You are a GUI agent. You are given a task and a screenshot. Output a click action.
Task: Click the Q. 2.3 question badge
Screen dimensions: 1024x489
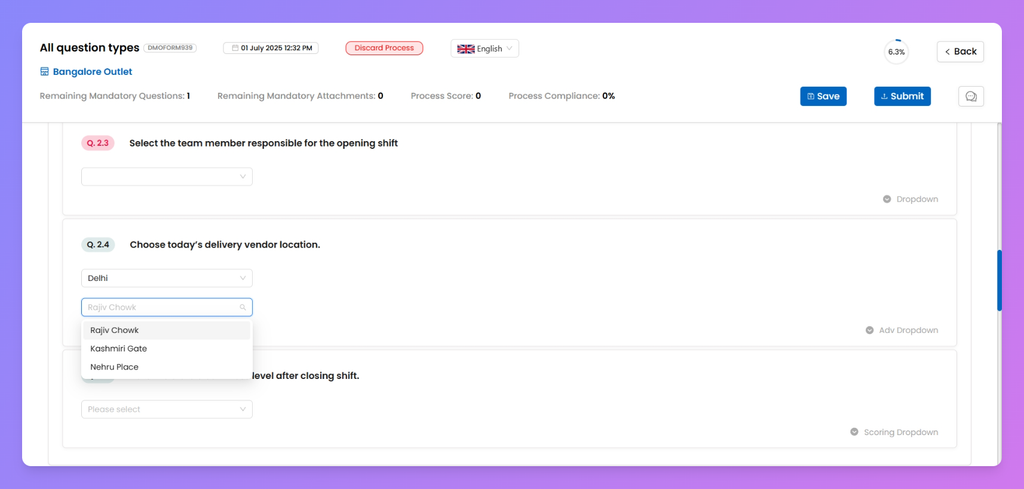click(x=98, y=143)
